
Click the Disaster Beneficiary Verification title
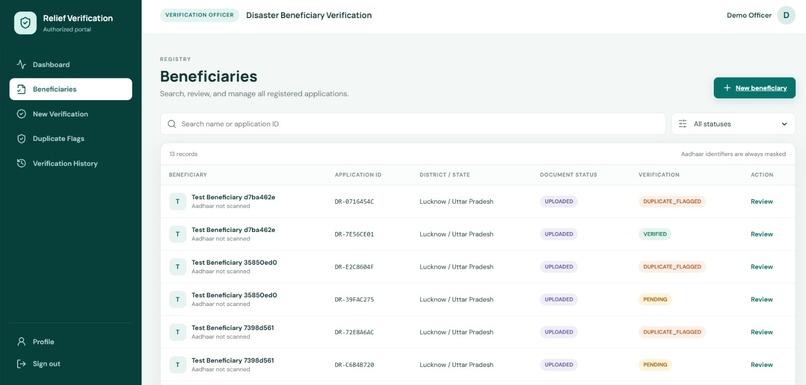[x=309, y=15]
